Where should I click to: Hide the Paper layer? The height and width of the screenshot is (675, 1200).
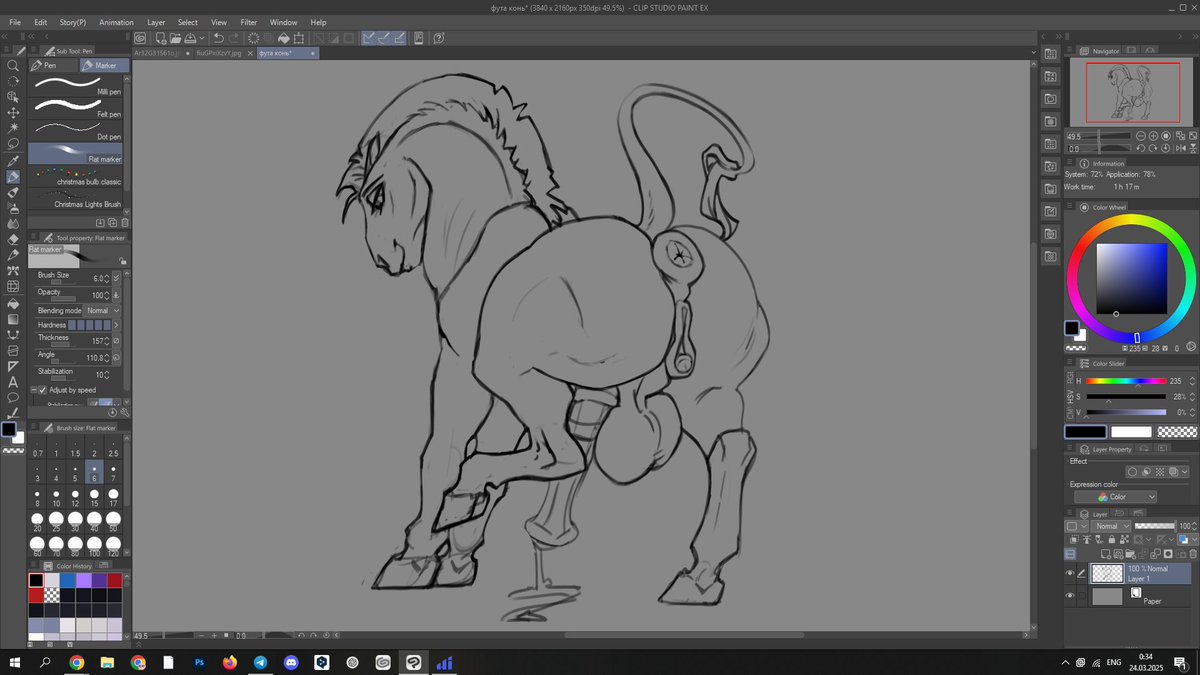[x=1070, y=594]
